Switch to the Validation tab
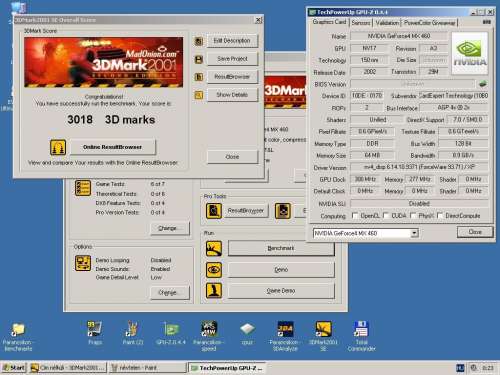The image size is (500, 375). pyautogui.click(x=387, y=23)
